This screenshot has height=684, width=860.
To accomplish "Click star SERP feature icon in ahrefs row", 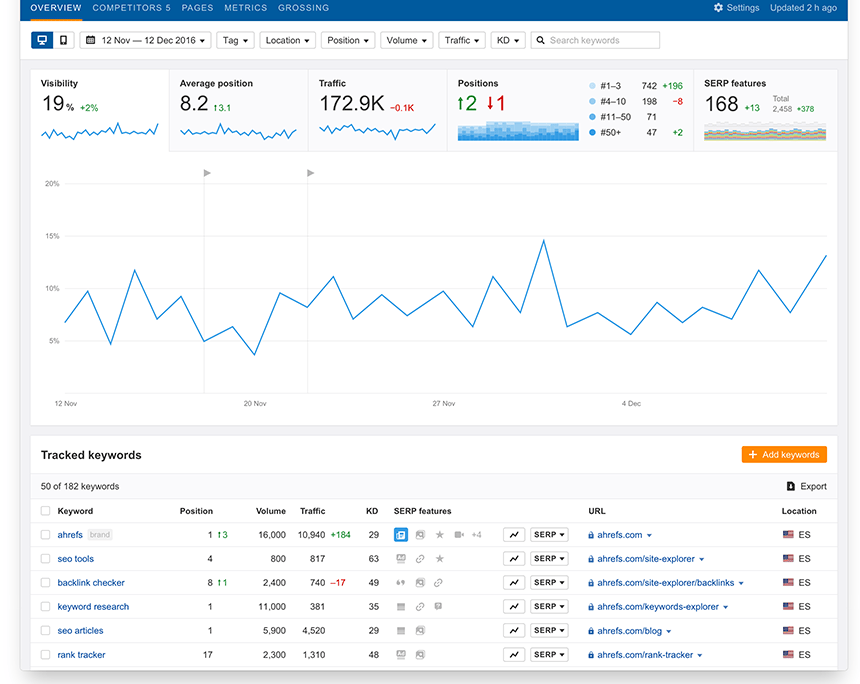I will point(439,534).
